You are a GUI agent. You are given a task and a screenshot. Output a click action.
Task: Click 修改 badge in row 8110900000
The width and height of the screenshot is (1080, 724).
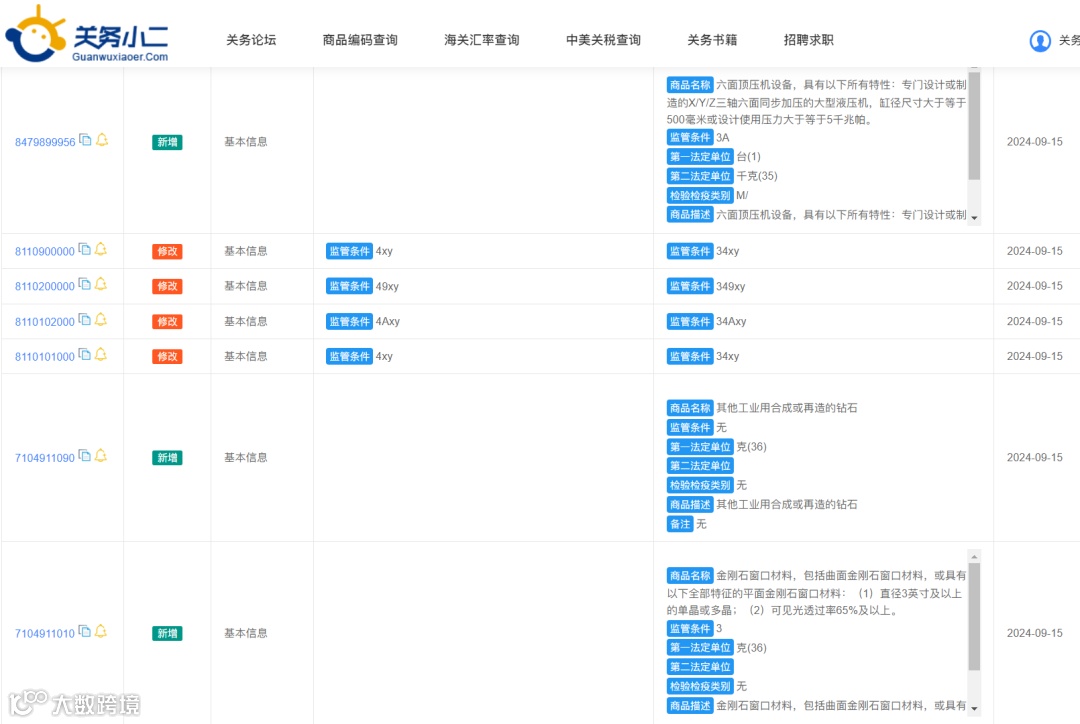click(x=167, y=251)
